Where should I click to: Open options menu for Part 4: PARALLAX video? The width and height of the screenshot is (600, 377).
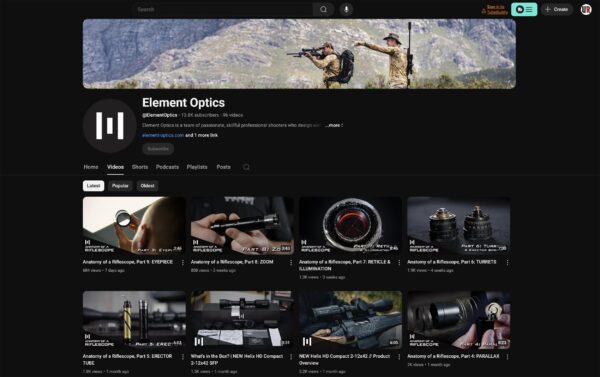[x=507, y=357]
